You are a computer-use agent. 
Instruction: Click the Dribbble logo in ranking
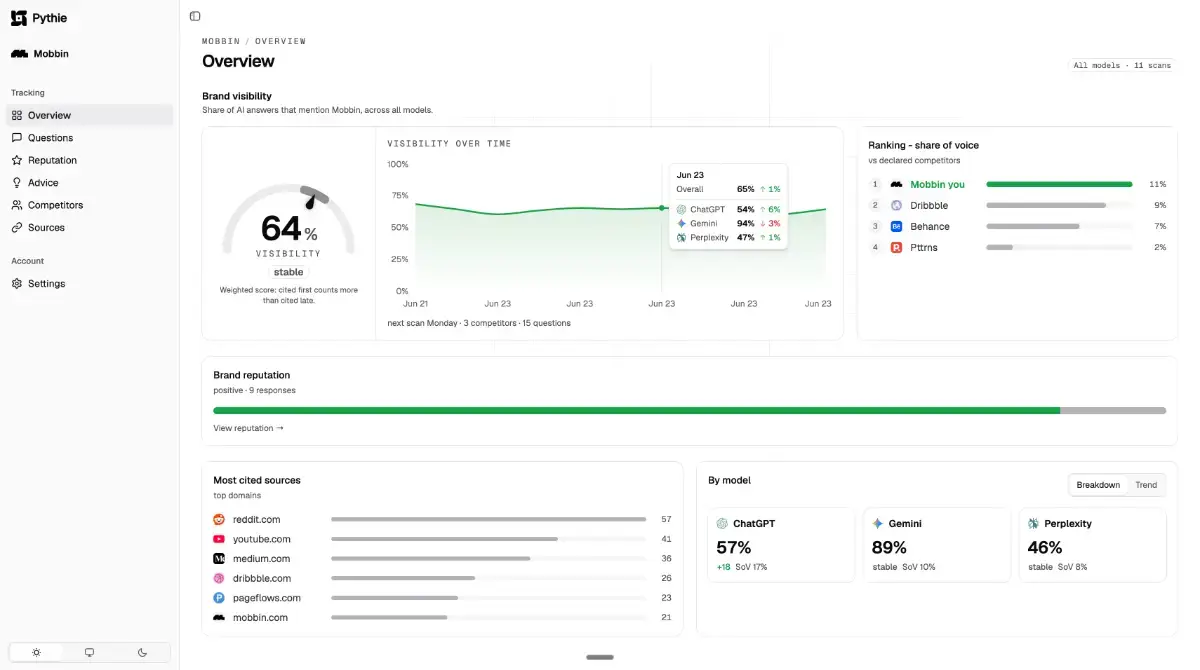pos(896,205)
